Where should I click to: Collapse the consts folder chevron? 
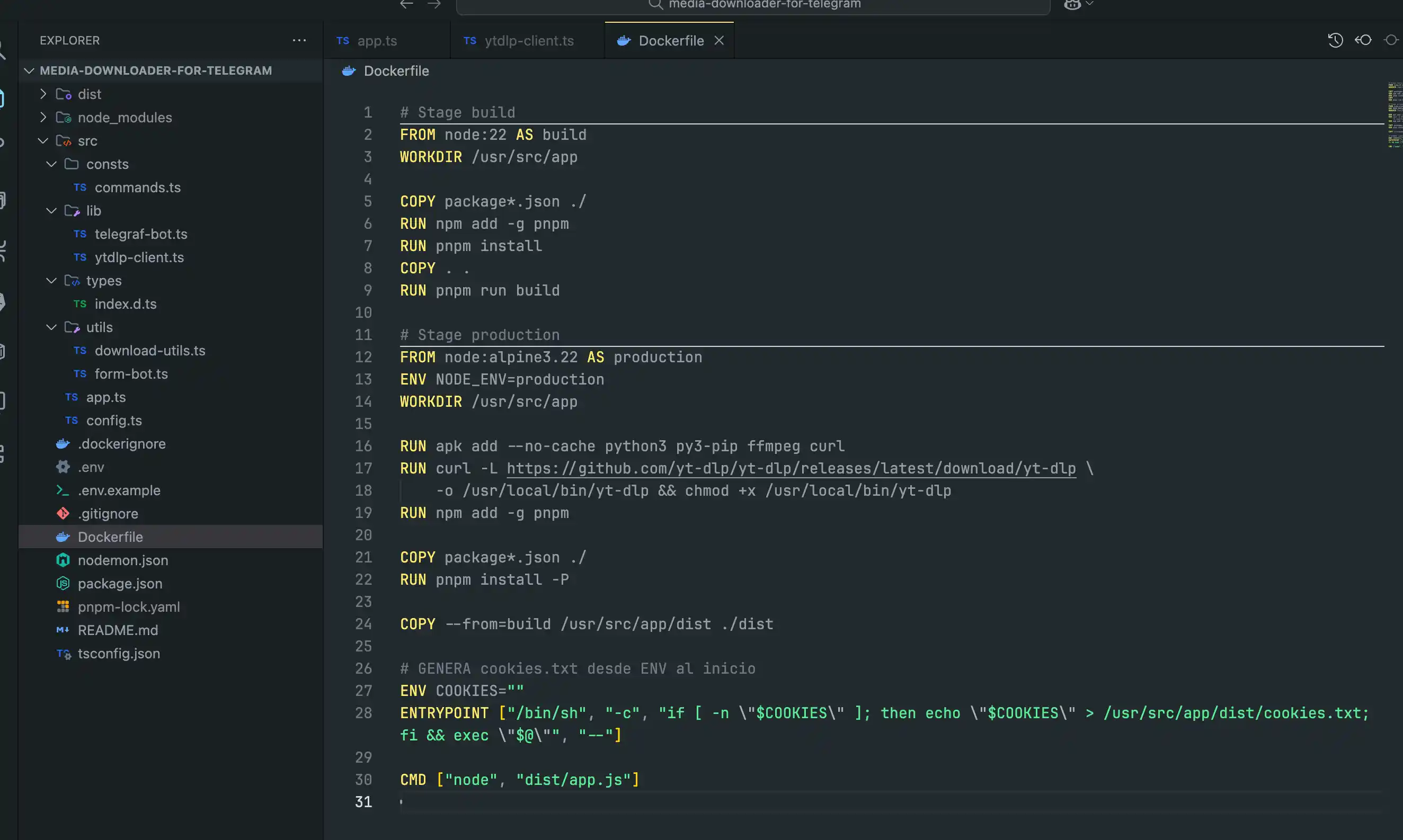(51, 164)
